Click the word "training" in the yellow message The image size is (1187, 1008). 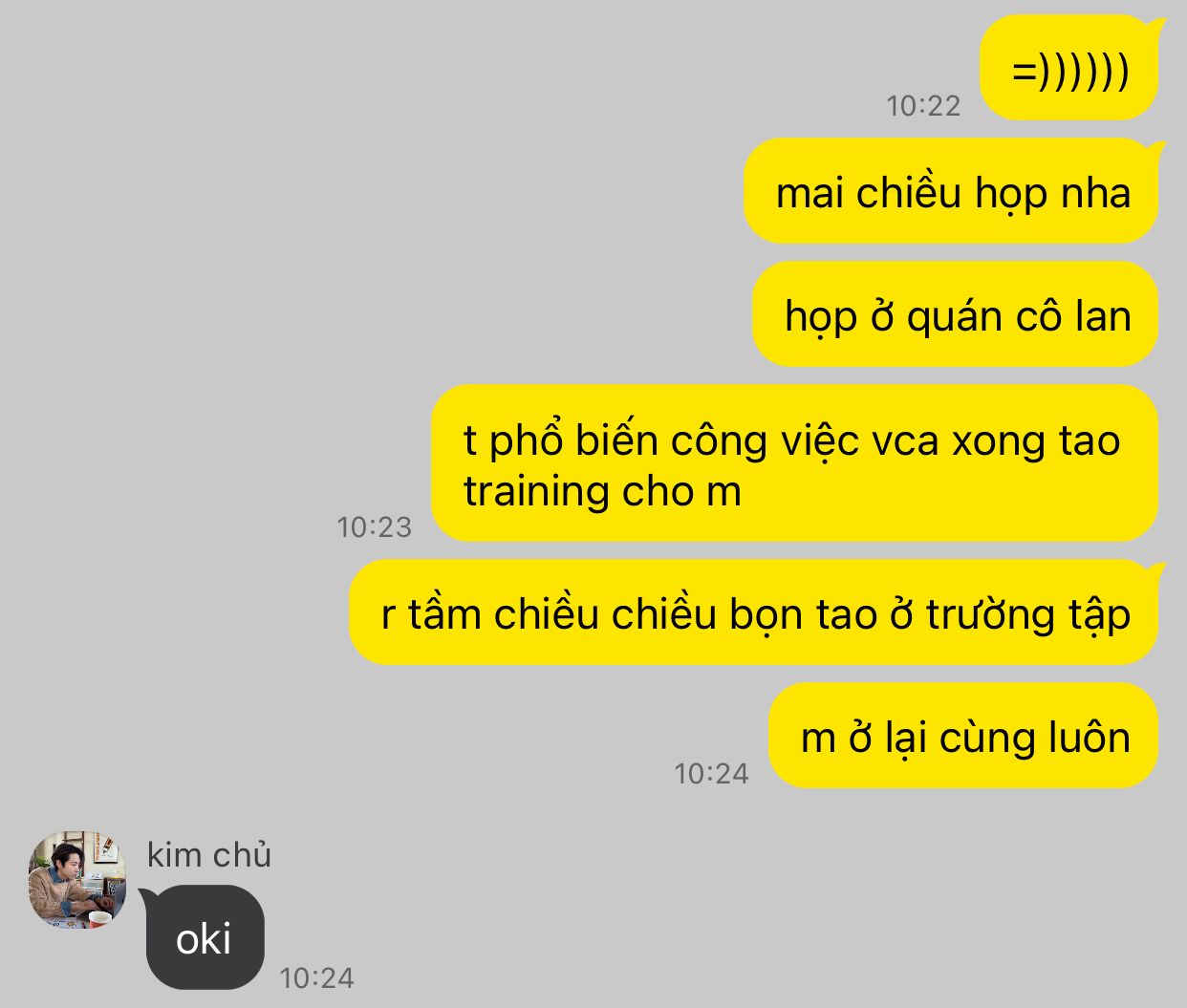537,491
